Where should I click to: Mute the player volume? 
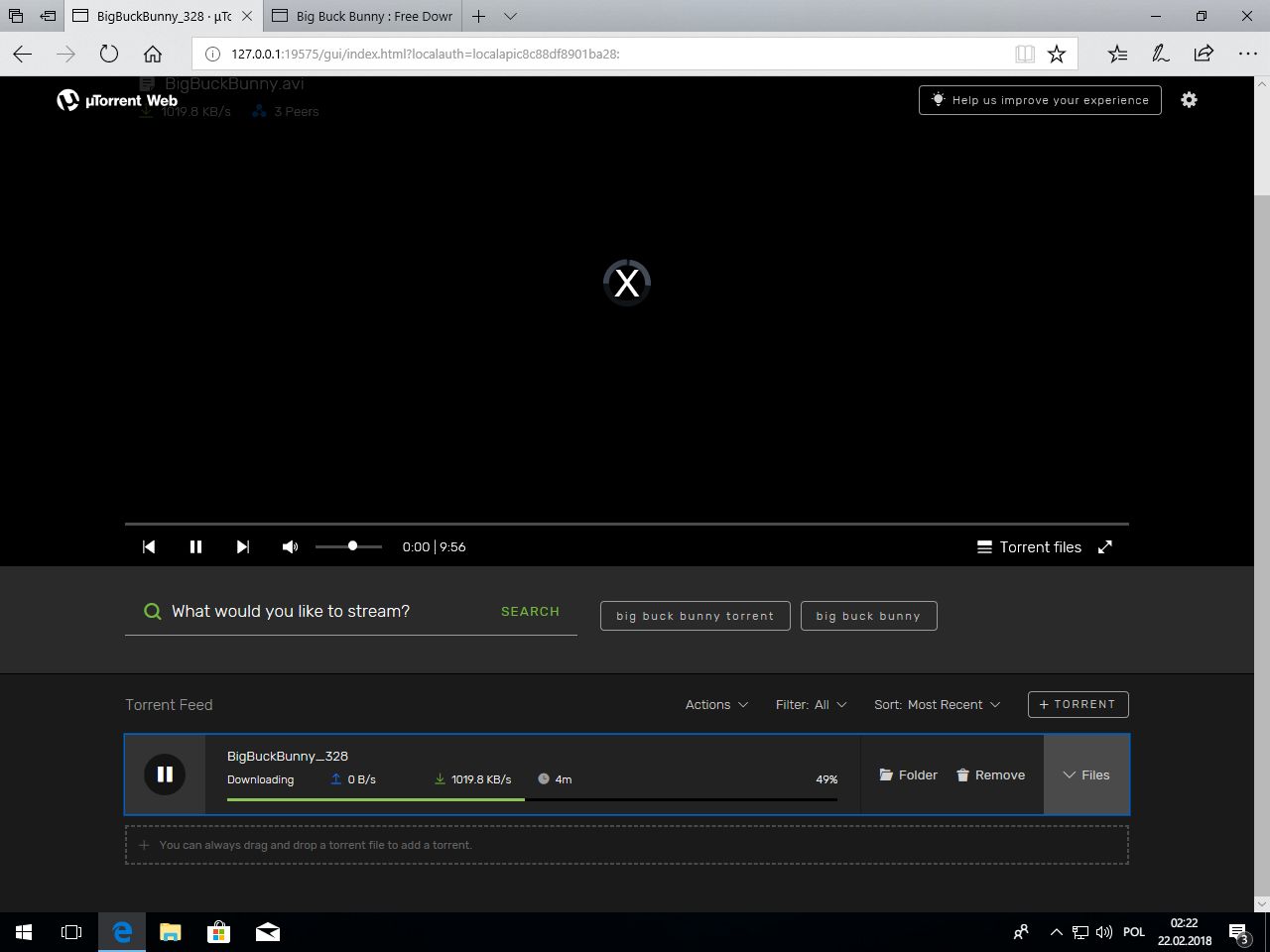coord(290,546)
